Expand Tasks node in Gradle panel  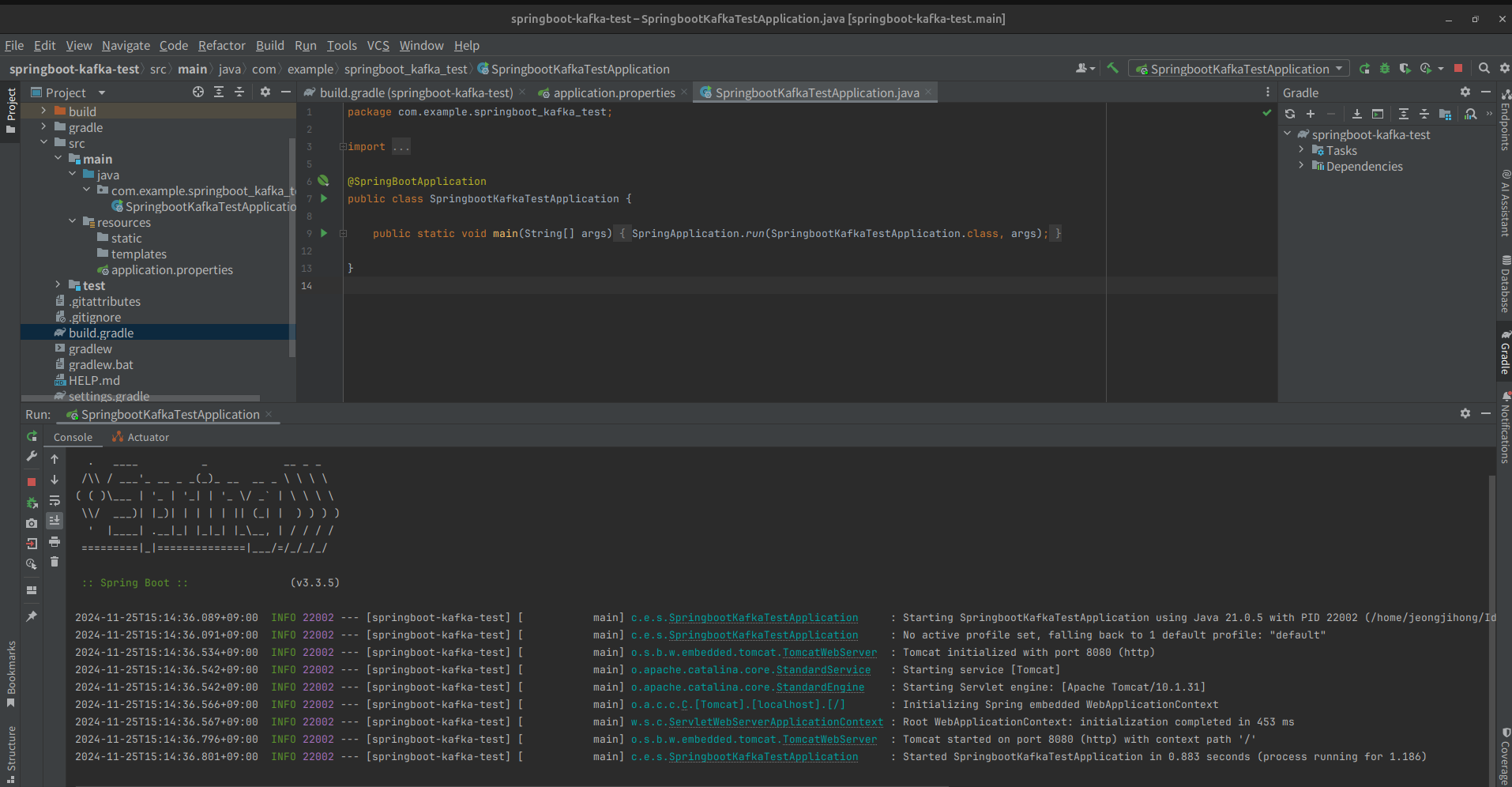tap(1301, 149)
